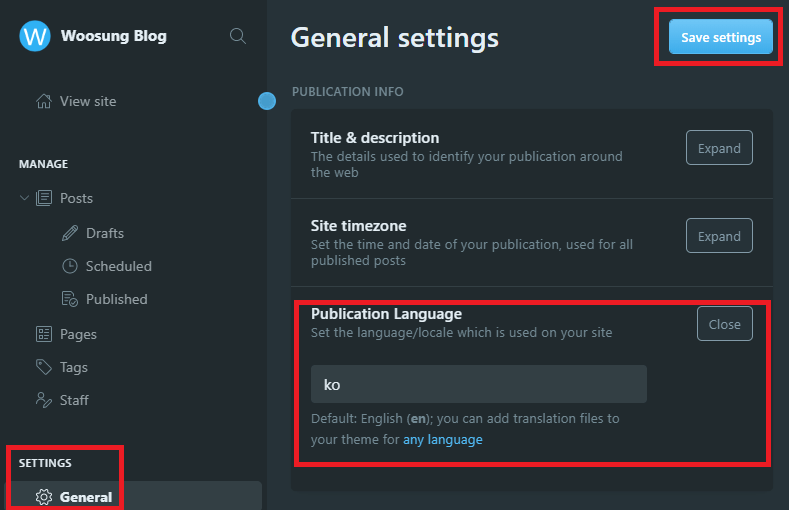Open search with the magnifier icon
The image size is (789, 510).
[x=238, y=36]
